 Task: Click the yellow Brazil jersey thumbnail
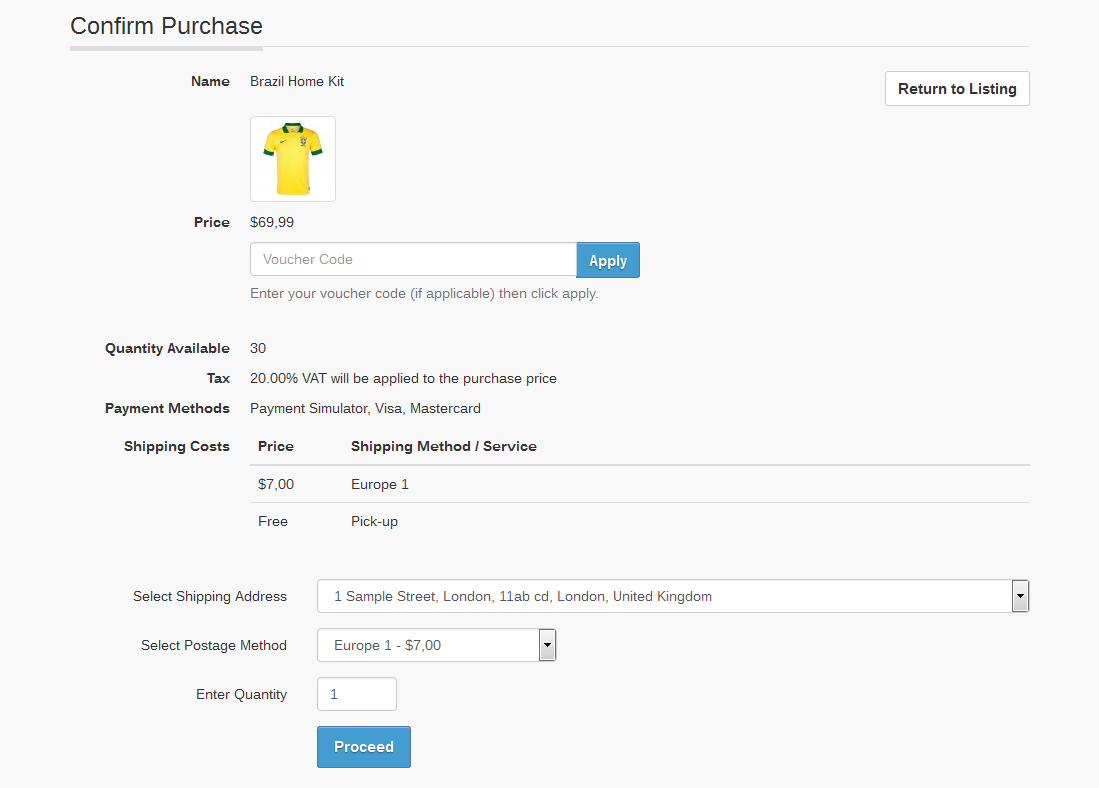pyautogui.click(x=293, y=159)
